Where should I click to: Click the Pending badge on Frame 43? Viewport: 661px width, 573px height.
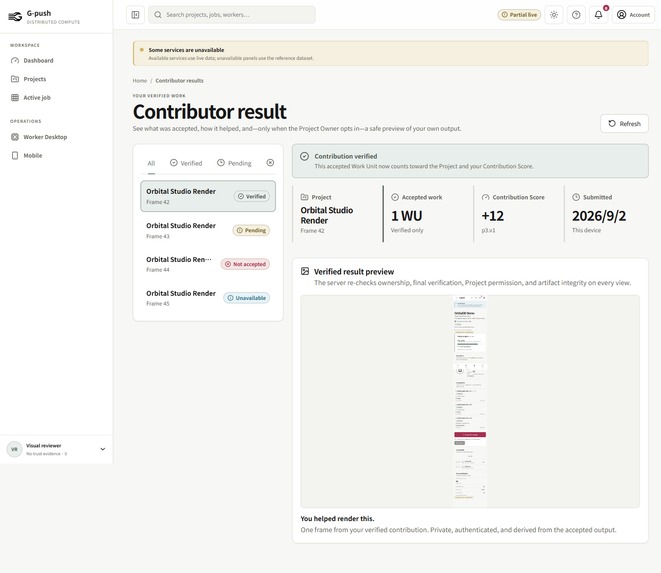[251, 230]
